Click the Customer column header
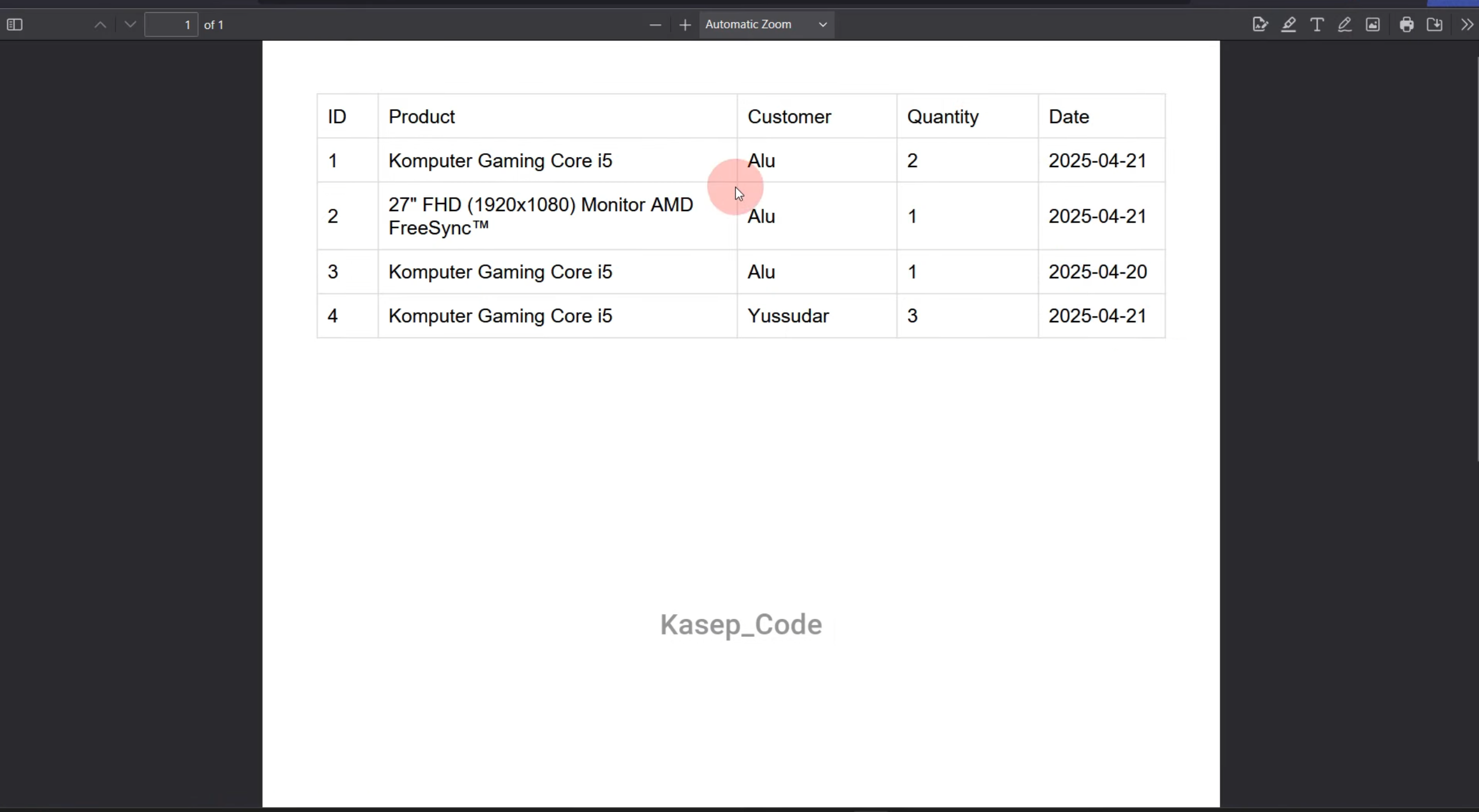 coord(789,117)
